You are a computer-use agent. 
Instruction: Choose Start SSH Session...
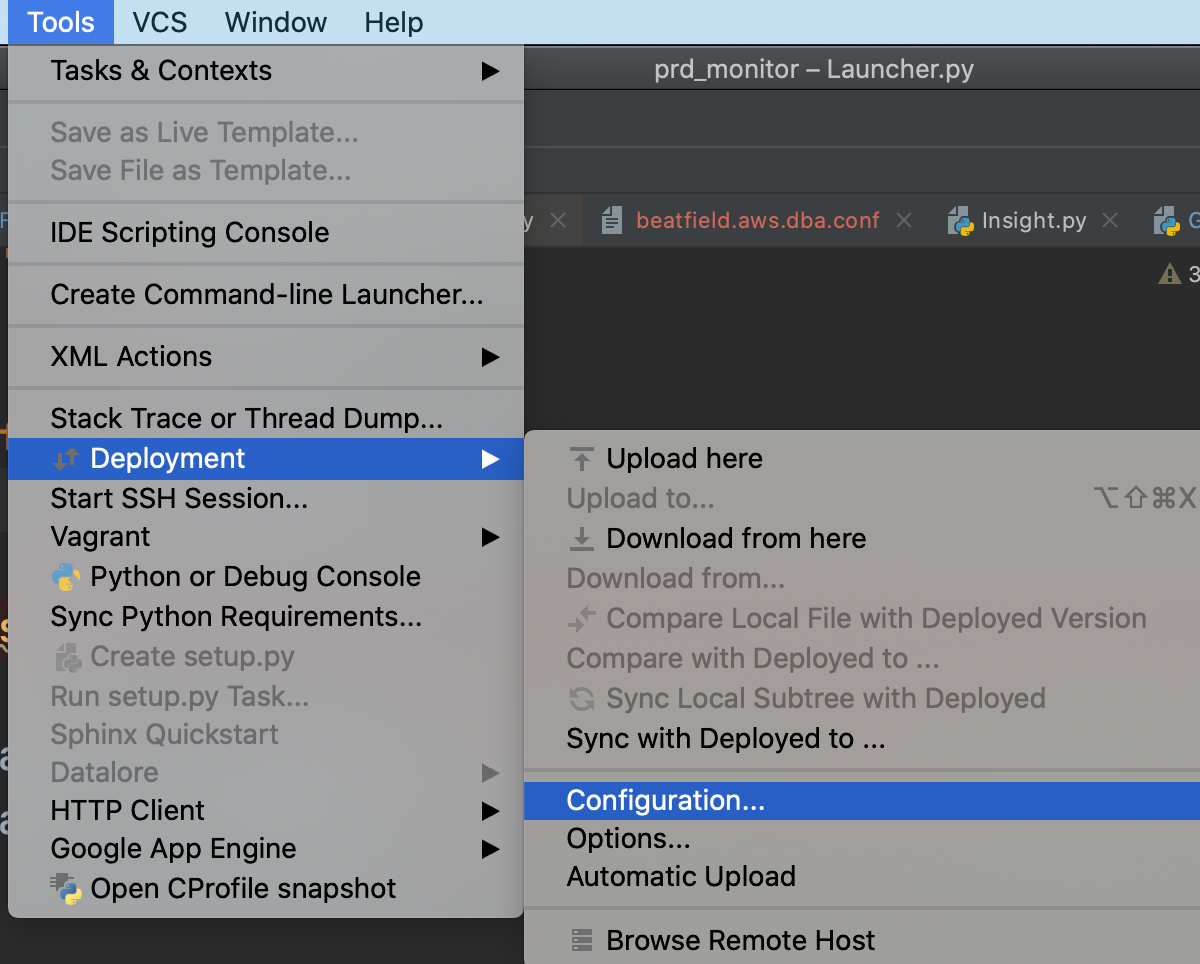pos(266,497)
